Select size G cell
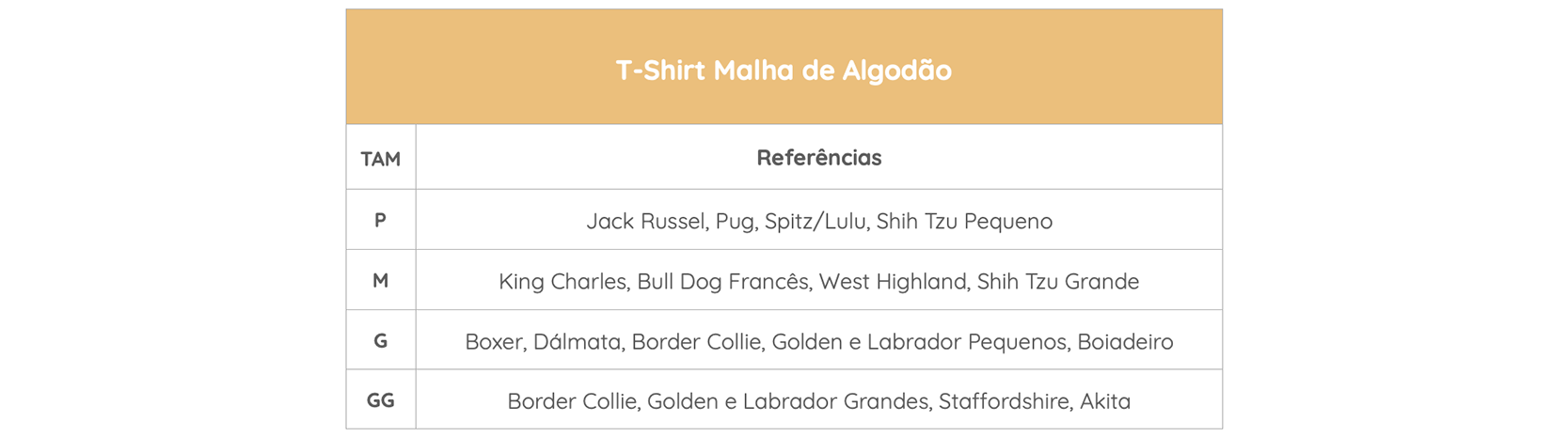This screenshot has height=437, width=1568. click(381, 340)
